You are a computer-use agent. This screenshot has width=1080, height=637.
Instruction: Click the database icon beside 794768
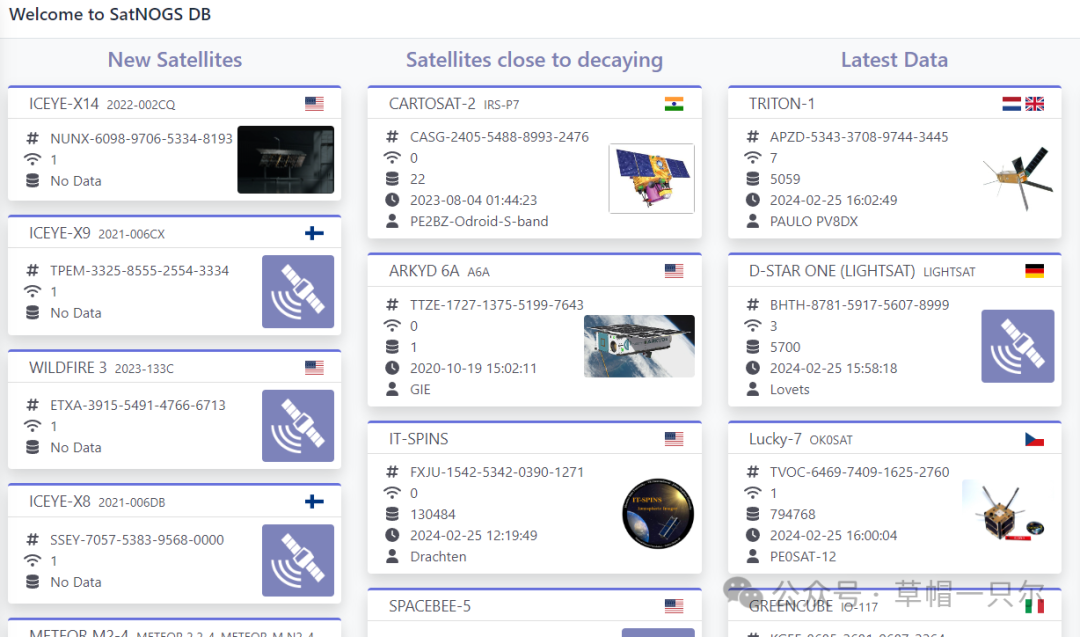pyautogui.click(x=753, y=514)
